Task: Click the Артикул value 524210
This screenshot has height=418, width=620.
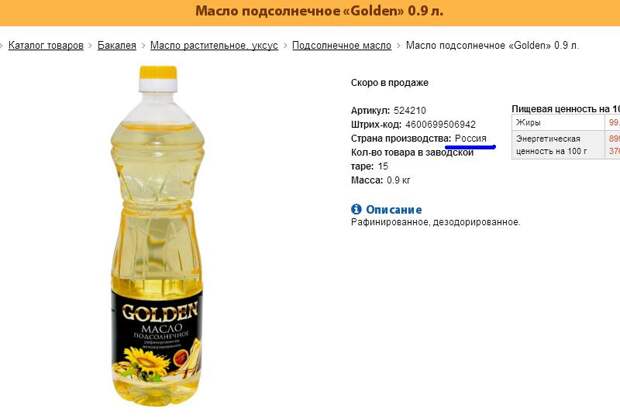Action: (x=410, y=111)
